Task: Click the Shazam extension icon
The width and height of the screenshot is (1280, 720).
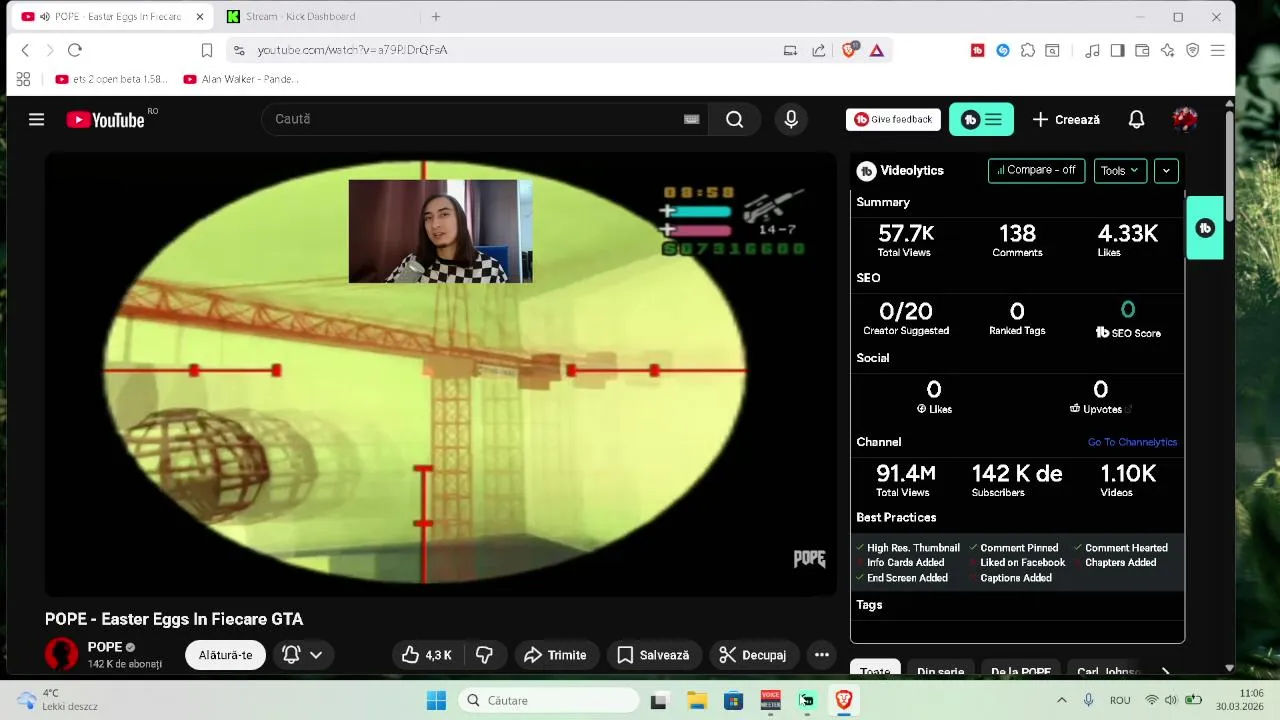Action: click(1003, 50)
